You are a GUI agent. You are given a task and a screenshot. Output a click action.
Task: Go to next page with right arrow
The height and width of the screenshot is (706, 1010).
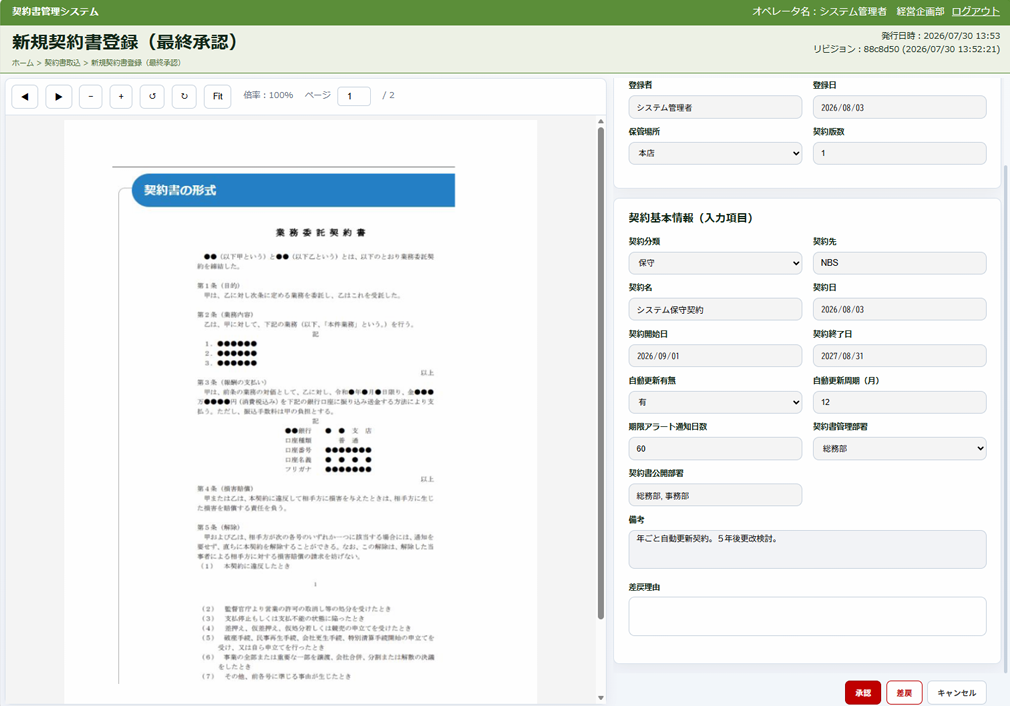tap(59, 97)
